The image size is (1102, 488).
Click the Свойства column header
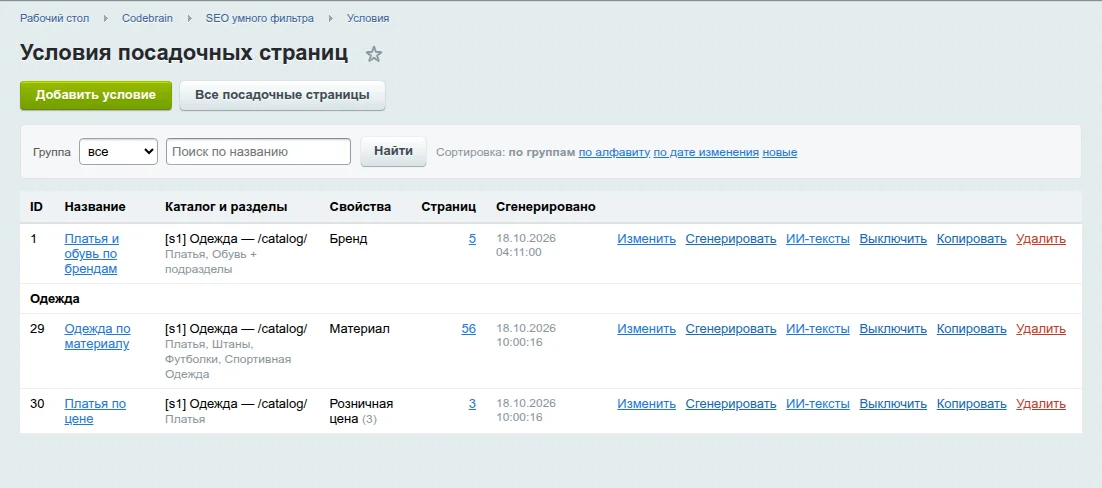tap(360, 207)
